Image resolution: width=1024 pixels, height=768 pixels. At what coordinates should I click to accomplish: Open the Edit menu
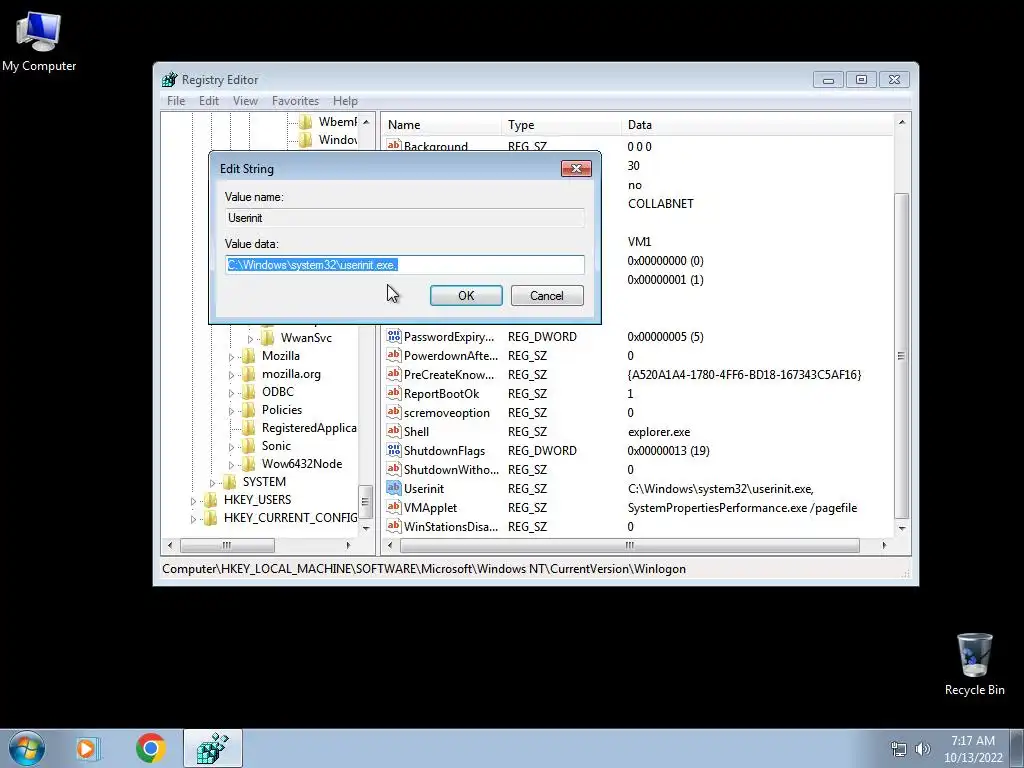pos(208,101)
